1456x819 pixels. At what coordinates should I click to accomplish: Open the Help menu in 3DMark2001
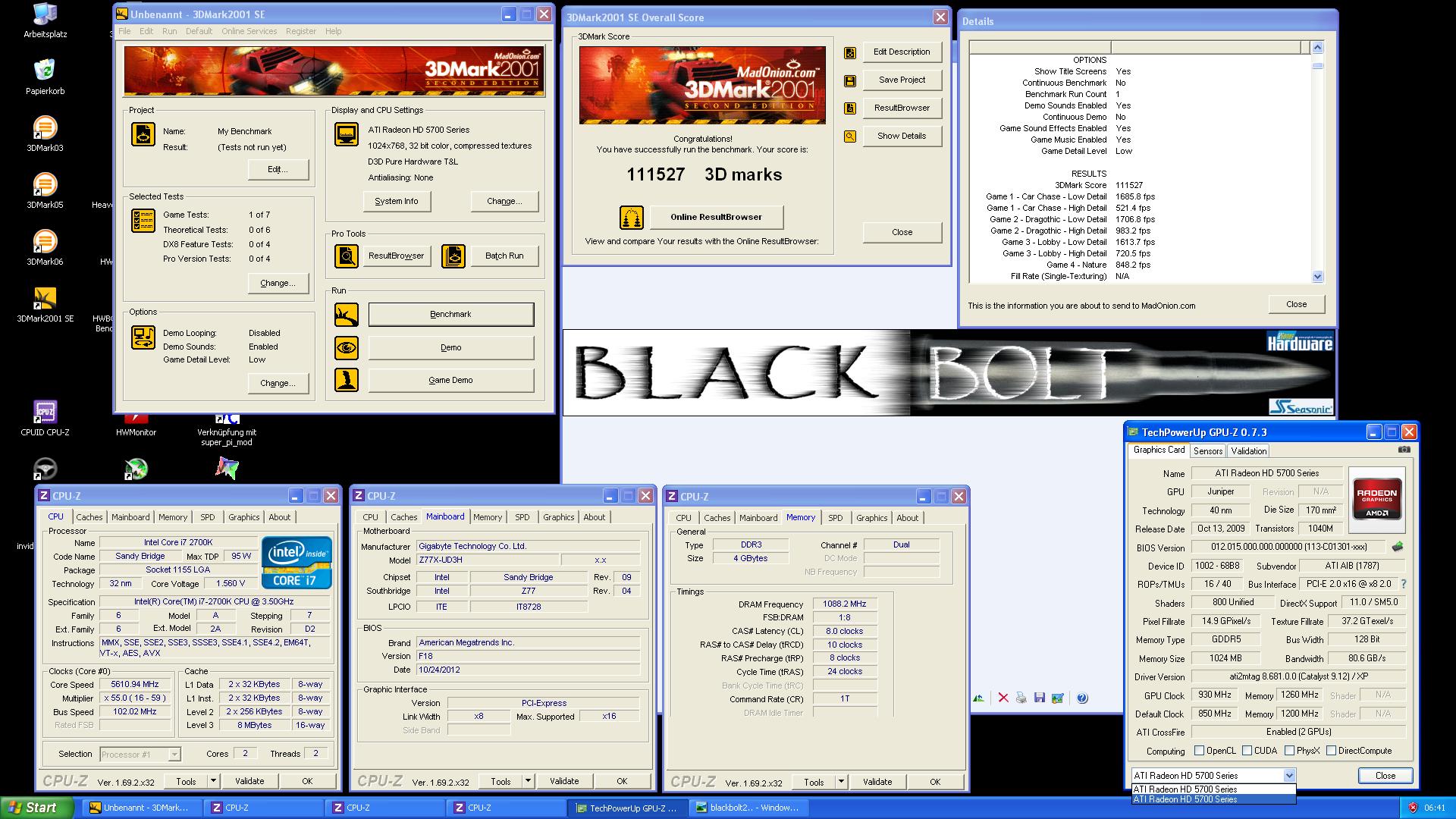(334, 31)
